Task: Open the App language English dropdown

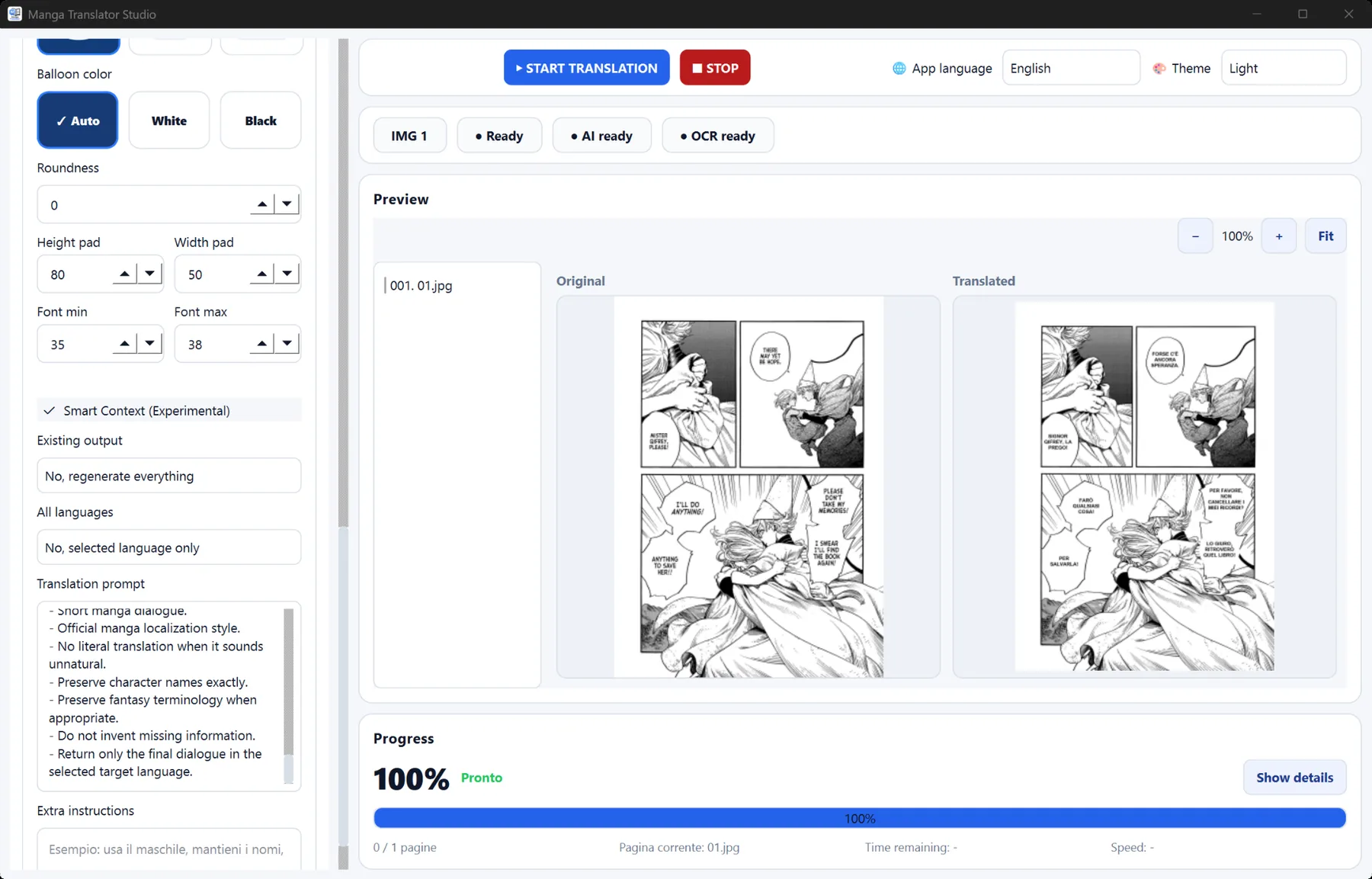Action: click(x=1071, y=68)
